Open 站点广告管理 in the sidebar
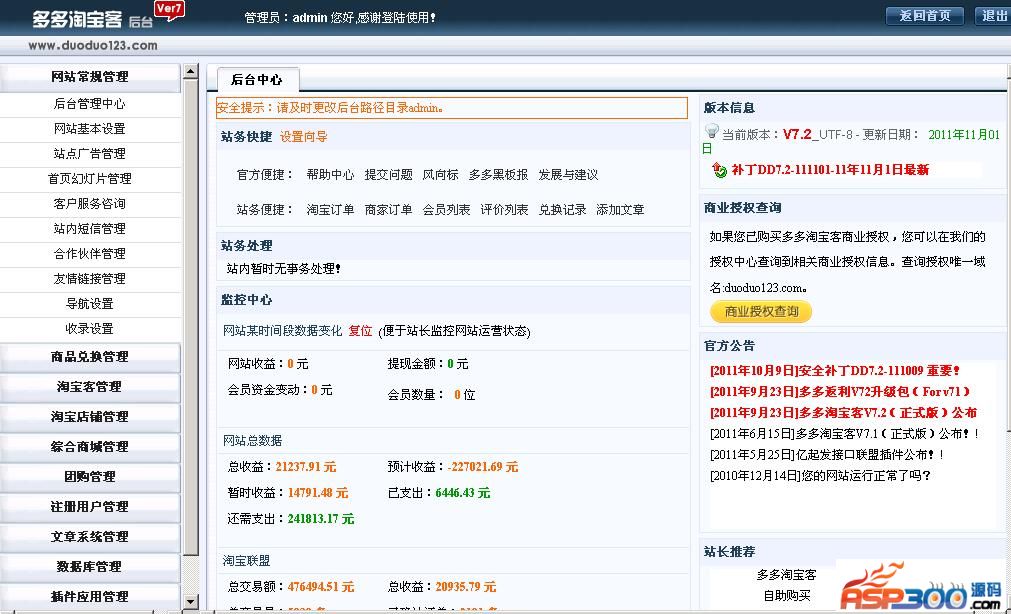 pos(90,154)
